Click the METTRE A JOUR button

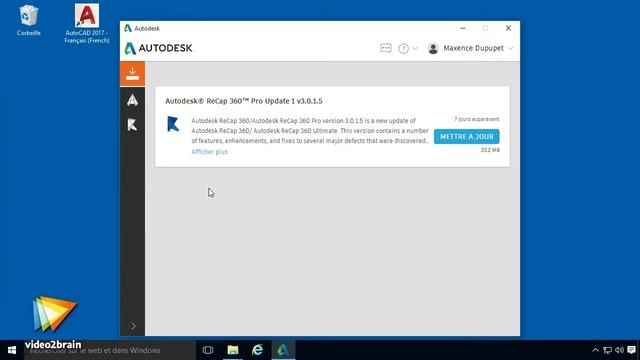pyautogui.click(x=467, y=136)
